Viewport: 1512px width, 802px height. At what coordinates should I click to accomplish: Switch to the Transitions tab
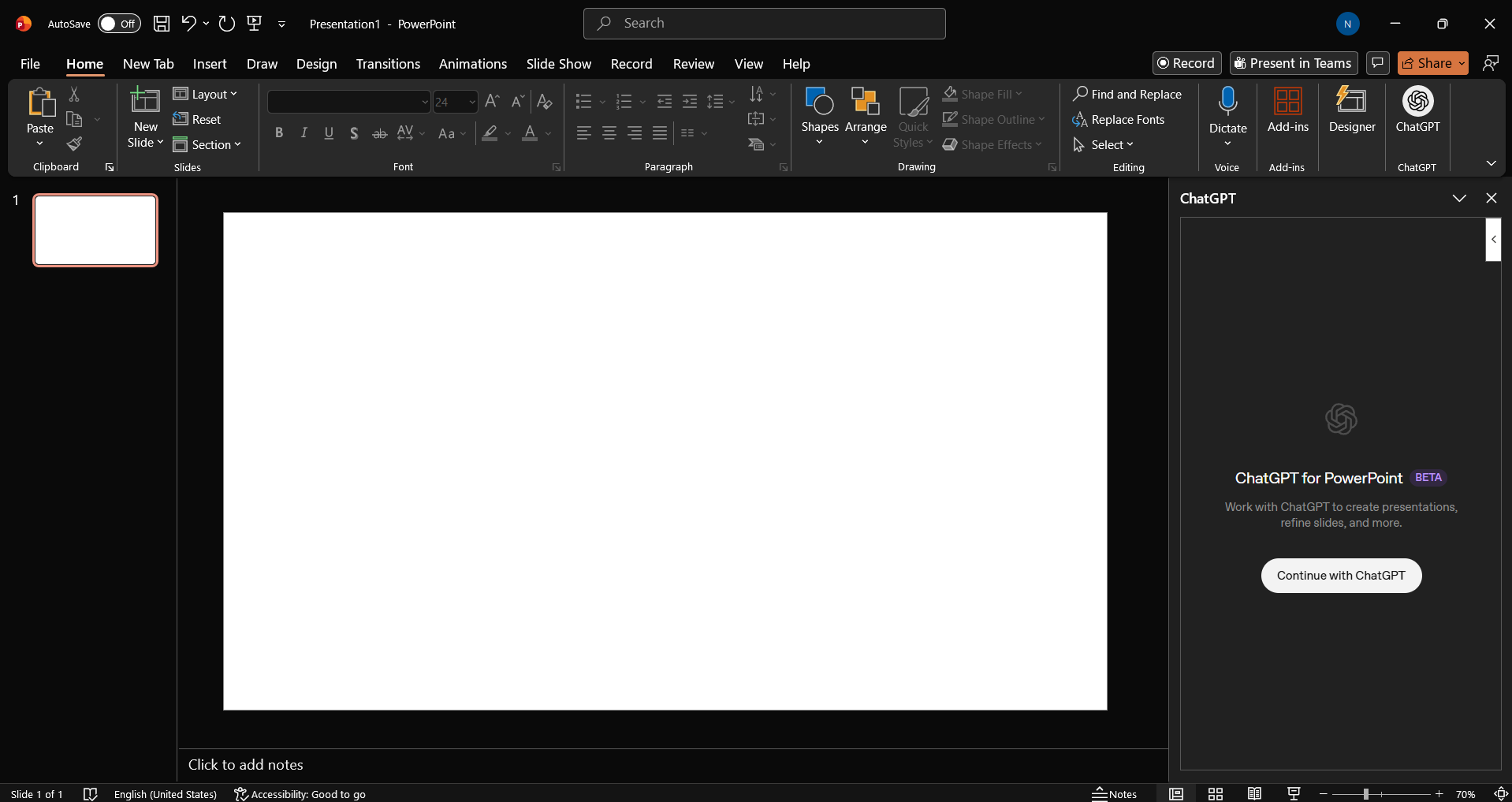(388, 64)
